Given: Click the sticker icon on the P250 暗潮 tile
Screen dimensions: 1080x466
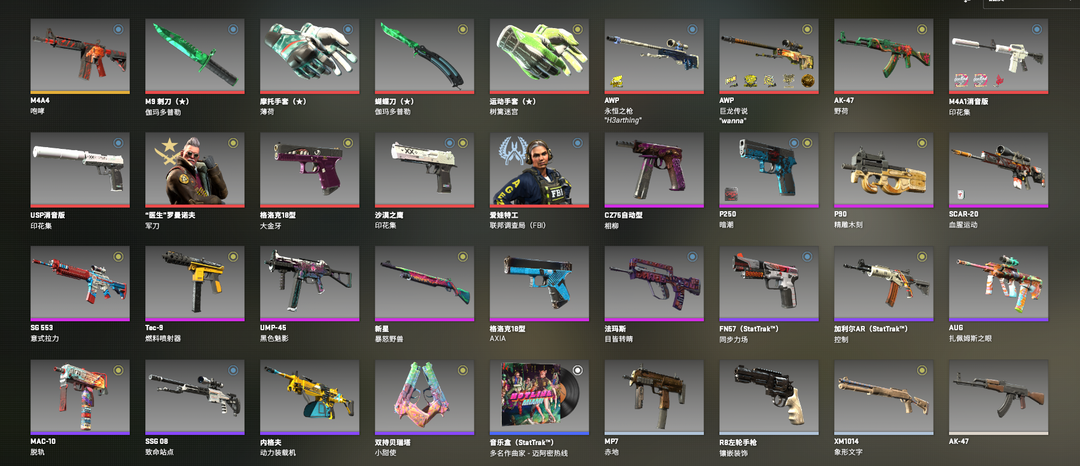Looking at the screenshot, I should pos(730,195).
